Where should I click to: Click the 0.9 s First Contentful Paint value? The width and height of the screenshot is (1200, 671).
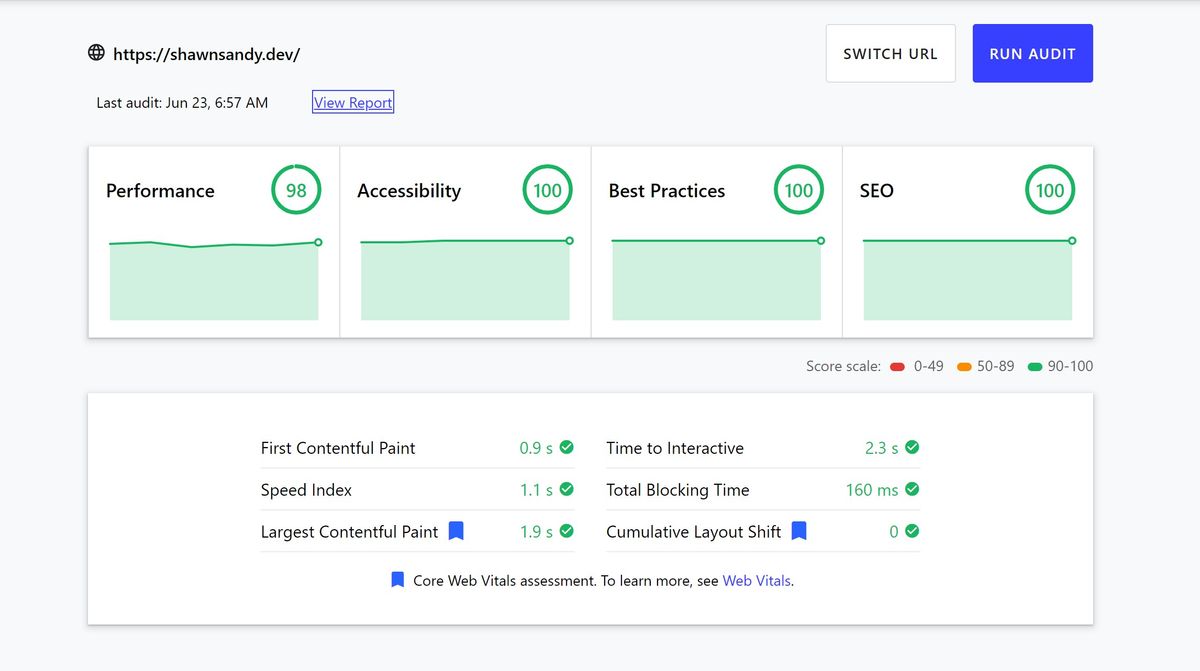click(536, 448)
